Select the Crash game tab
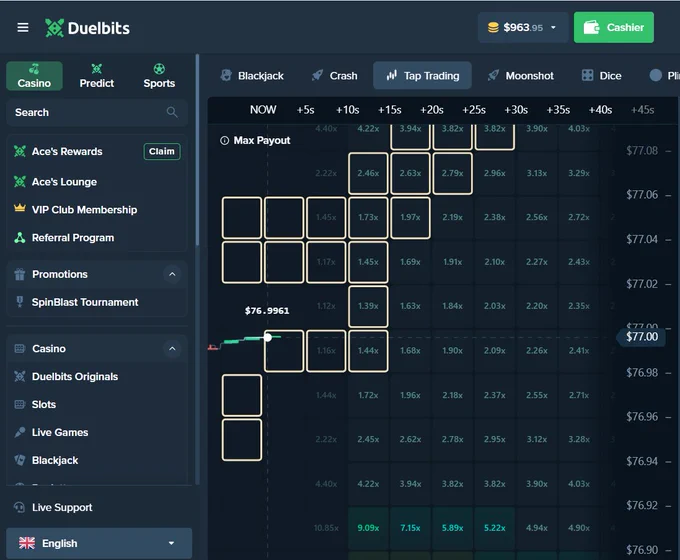Screen dimensions: 680x560 click(x=335, y=76)
